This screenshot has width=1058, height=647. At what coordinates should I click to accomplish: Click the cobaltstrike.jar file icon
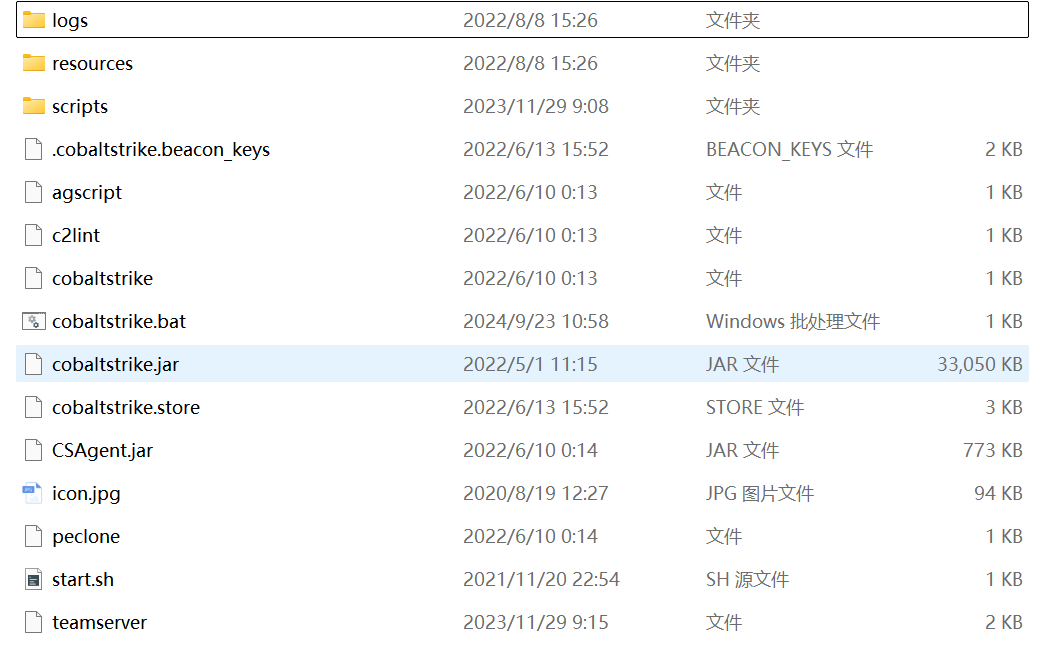34,364
